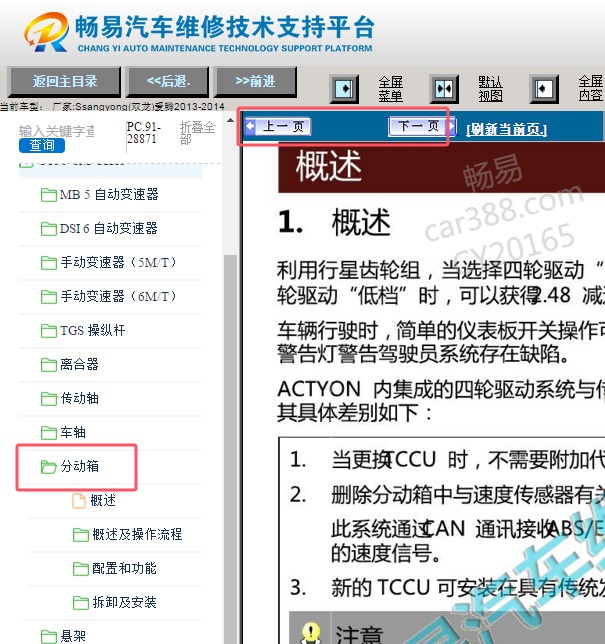Click the folder icon beside TGS 操纵杆
The width and height of the screenshot is (605, 644).
tap(49, 331)
